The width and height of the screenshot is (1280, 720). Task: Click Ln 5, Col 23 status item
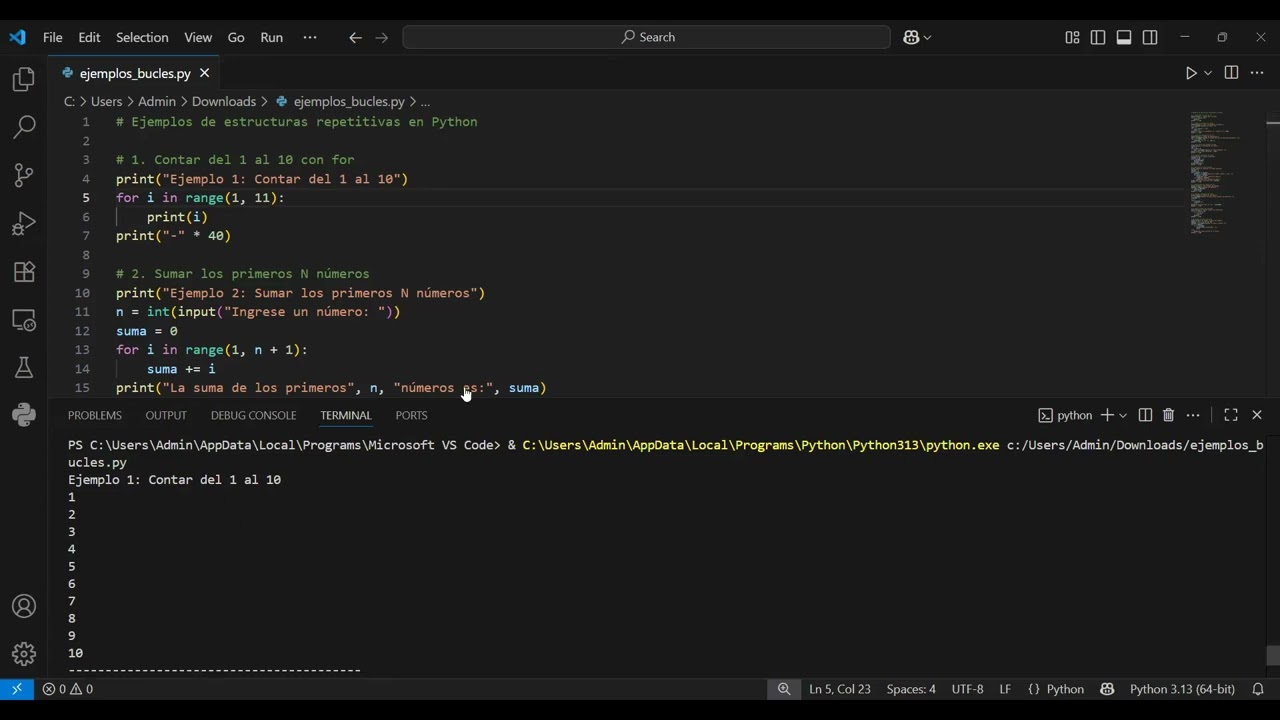[x=840, y=689]
